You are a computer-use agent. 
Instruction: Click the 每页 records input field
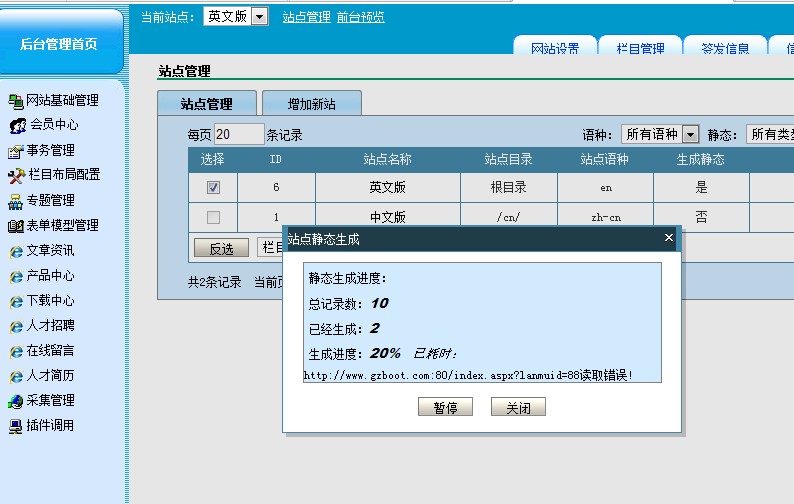(239, 134)
